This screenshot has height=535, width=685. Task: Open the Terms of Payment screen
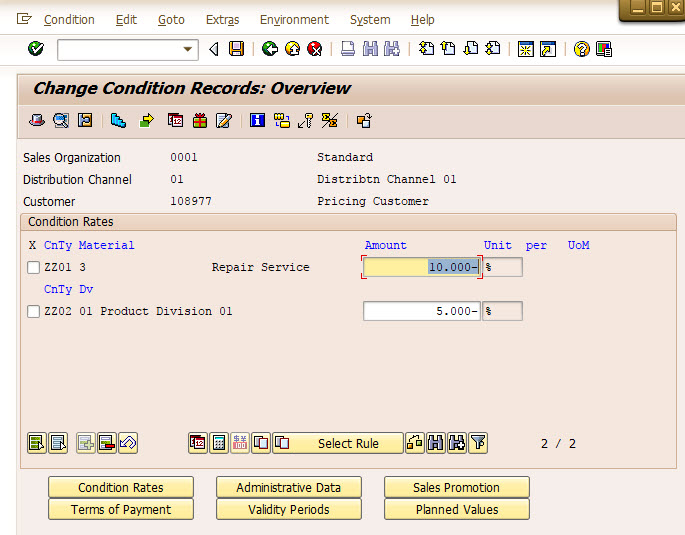point(121,509)
